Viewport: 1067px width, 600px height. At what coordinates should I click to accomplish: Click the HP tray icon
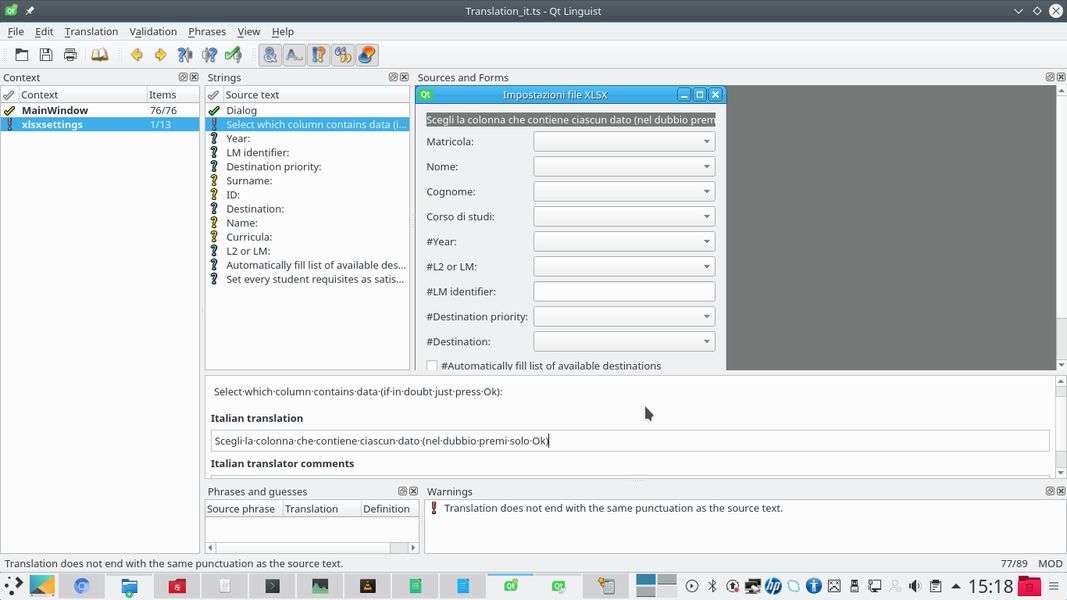(773, 586)
